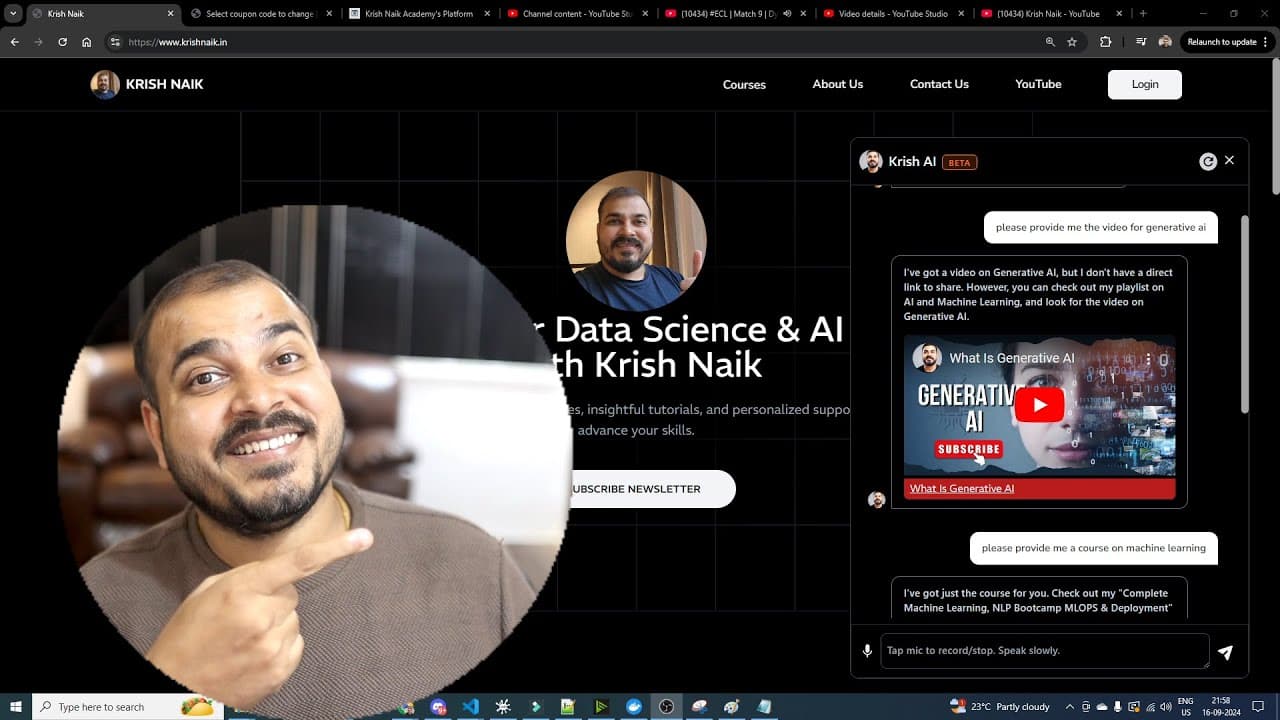The width and height of the screenshot is (1280, 720).
Task: Click the Krish AI avatar in the chat header
Action: (x=871, y=161)
